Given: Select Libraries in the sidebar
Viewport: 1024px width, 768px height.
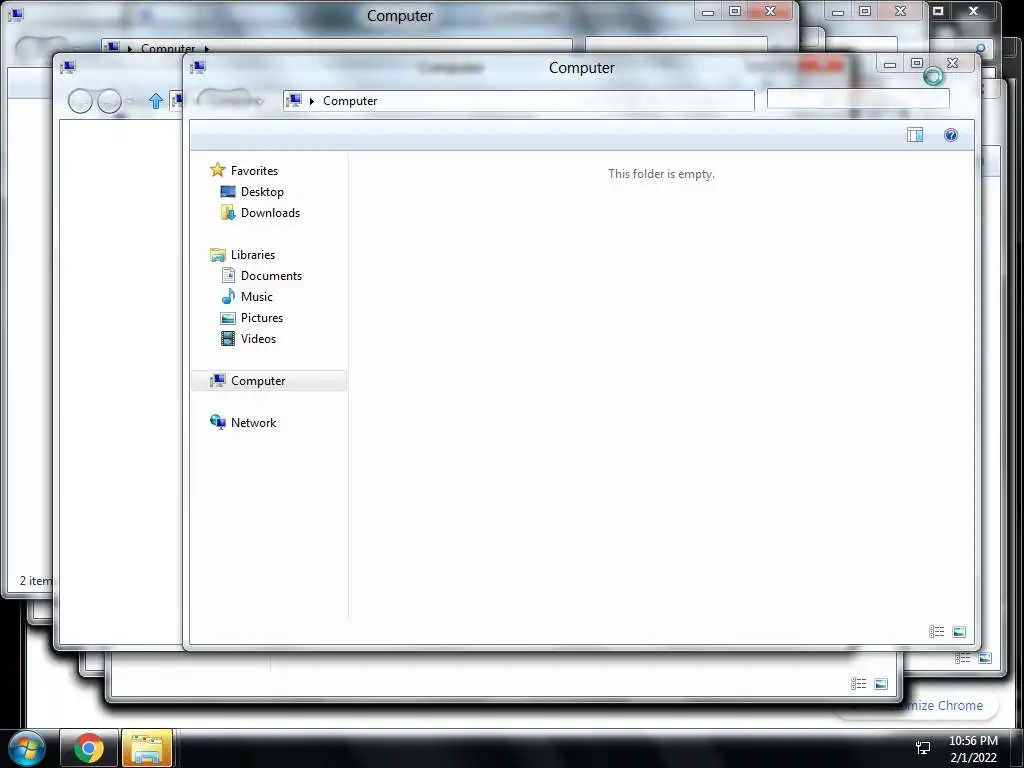Looking at the screenshot, I should point(253,255).
